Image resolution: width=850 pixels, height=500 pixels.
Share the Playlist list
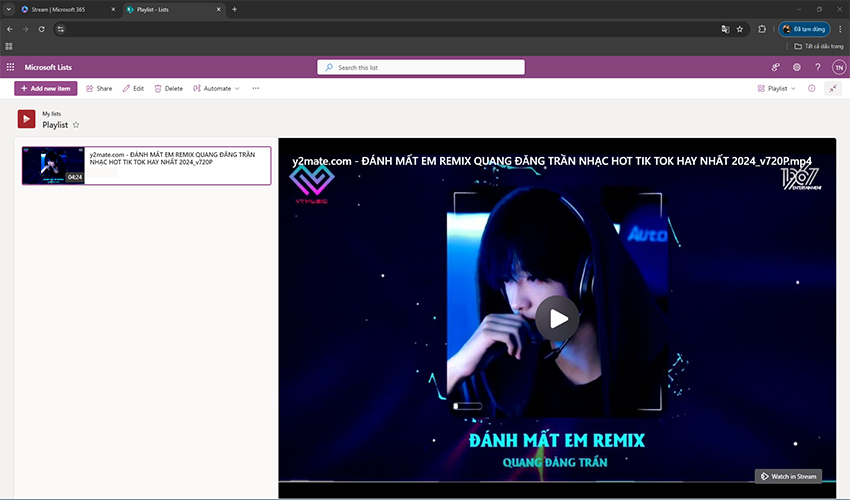click(99, 88)
